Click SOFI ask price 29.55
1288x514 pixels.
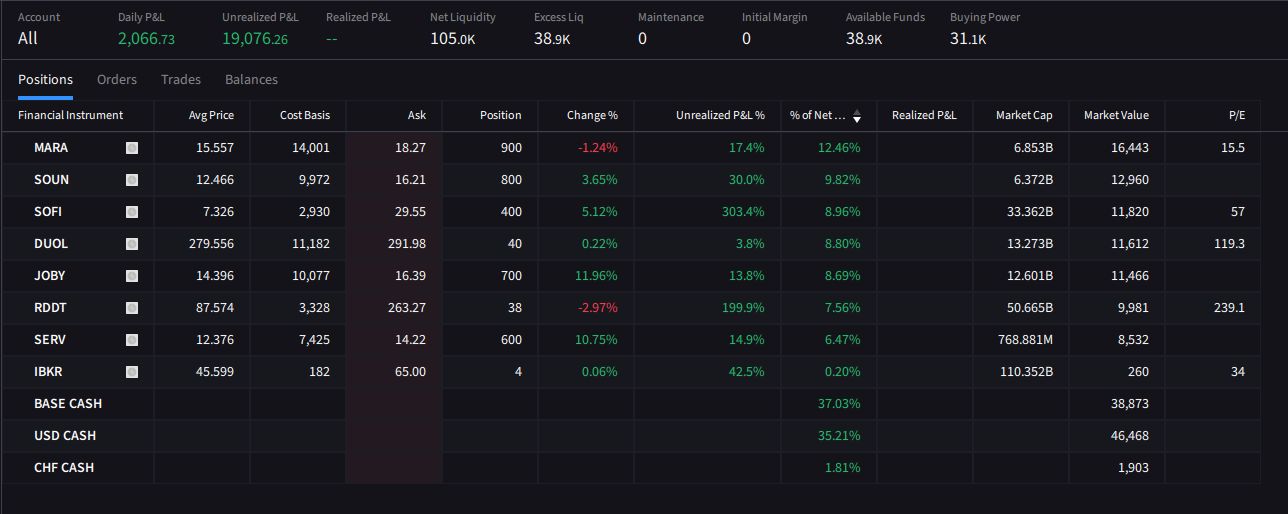click(411, 212)
